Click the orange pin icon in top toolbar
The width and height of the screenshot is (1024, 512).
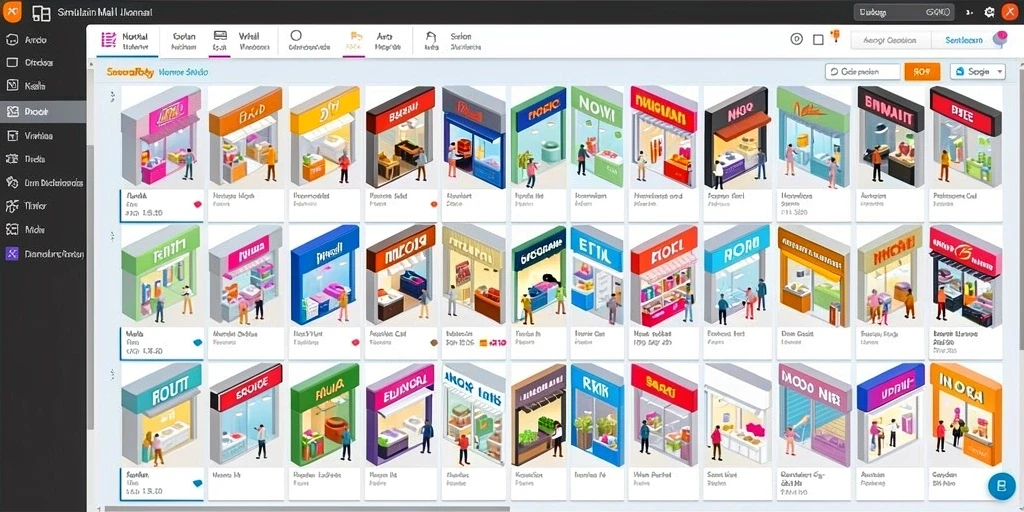[x=835, y=35]
